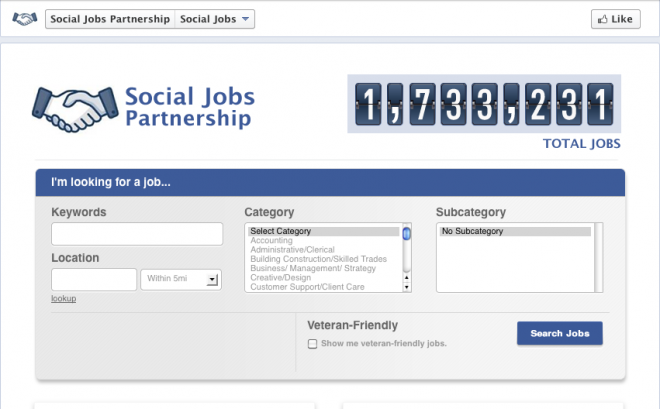Choose Administrative/Clerical category option
This screenshot has height=409, width=660.
[292, 250]
